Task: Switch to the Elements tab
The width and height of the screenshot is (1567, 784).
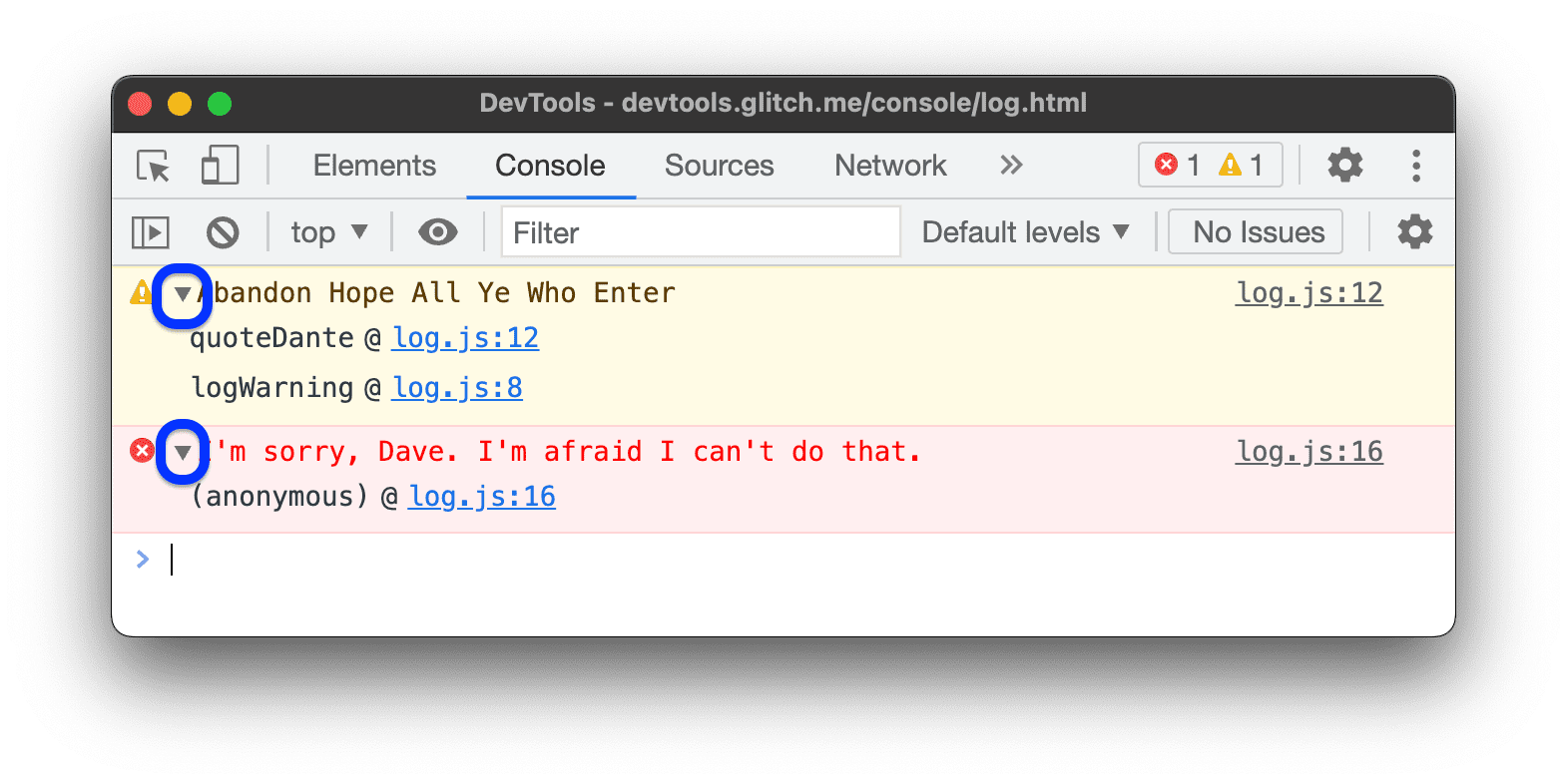Action: (374, 166)
